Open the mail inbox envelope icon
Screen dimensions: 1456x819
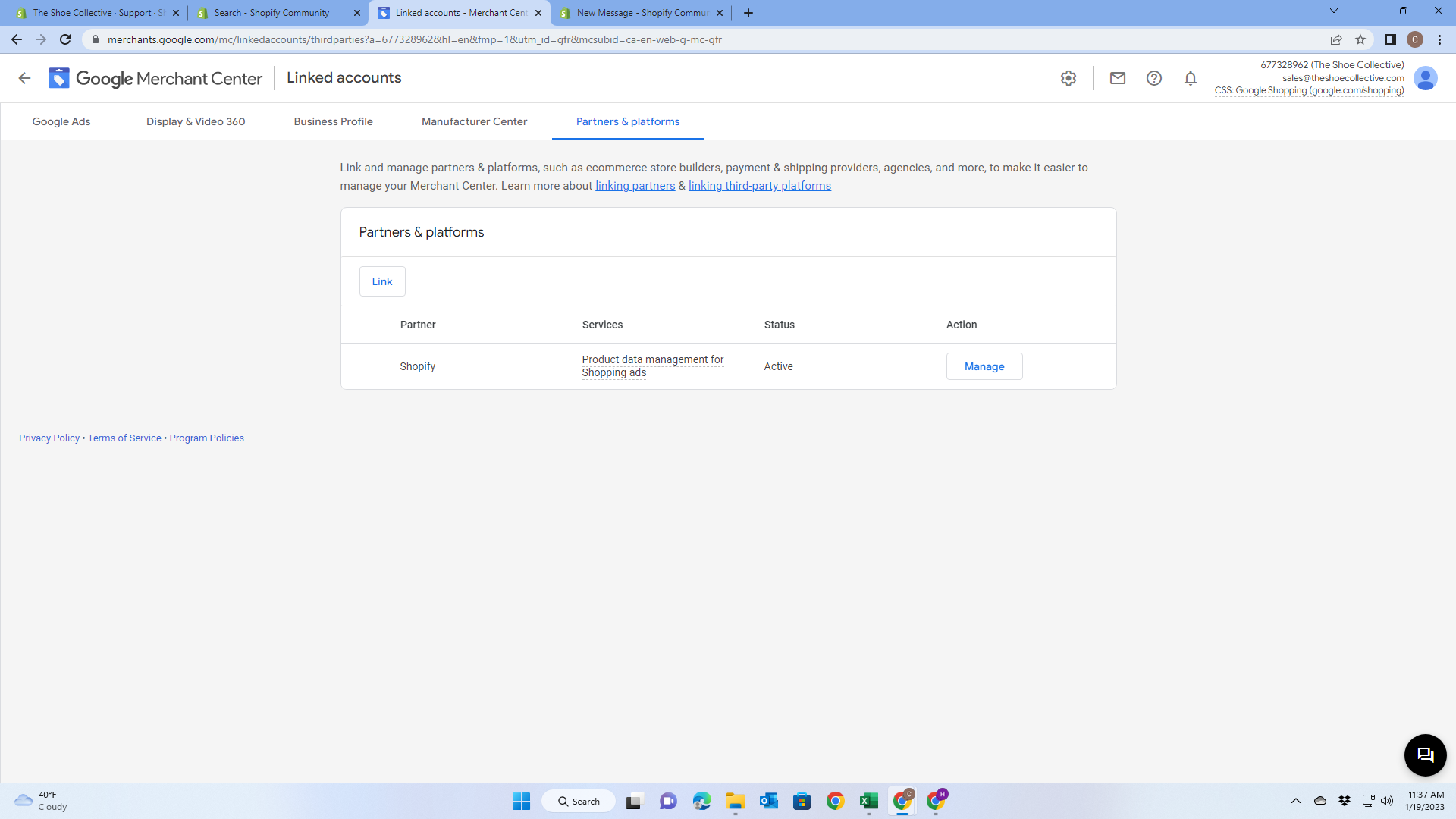click(x=1117, y=78)
